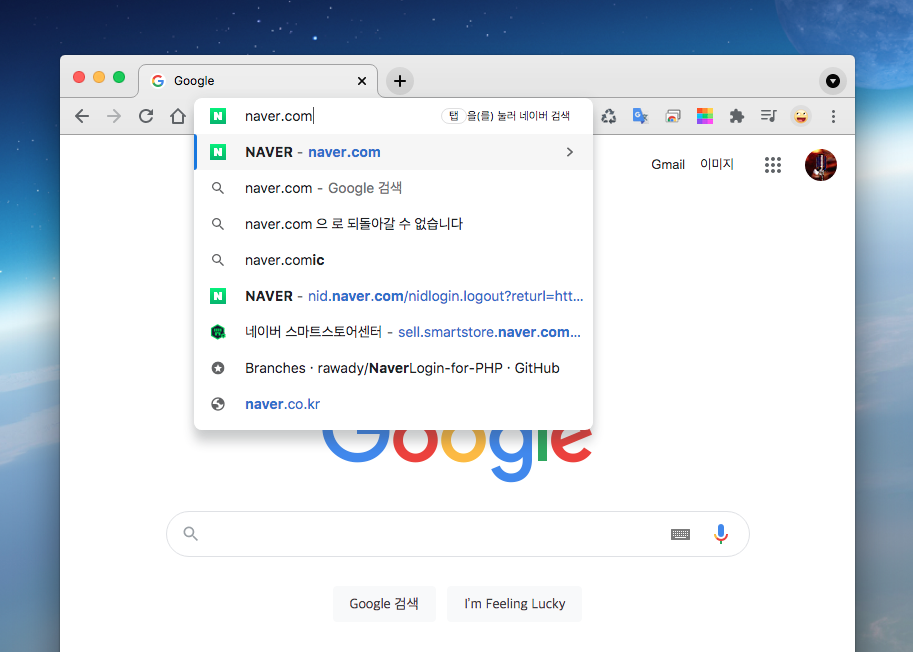Start voice search with the microphone icon
The height and width of the screenshot is (652, 913).
[721, 534]
